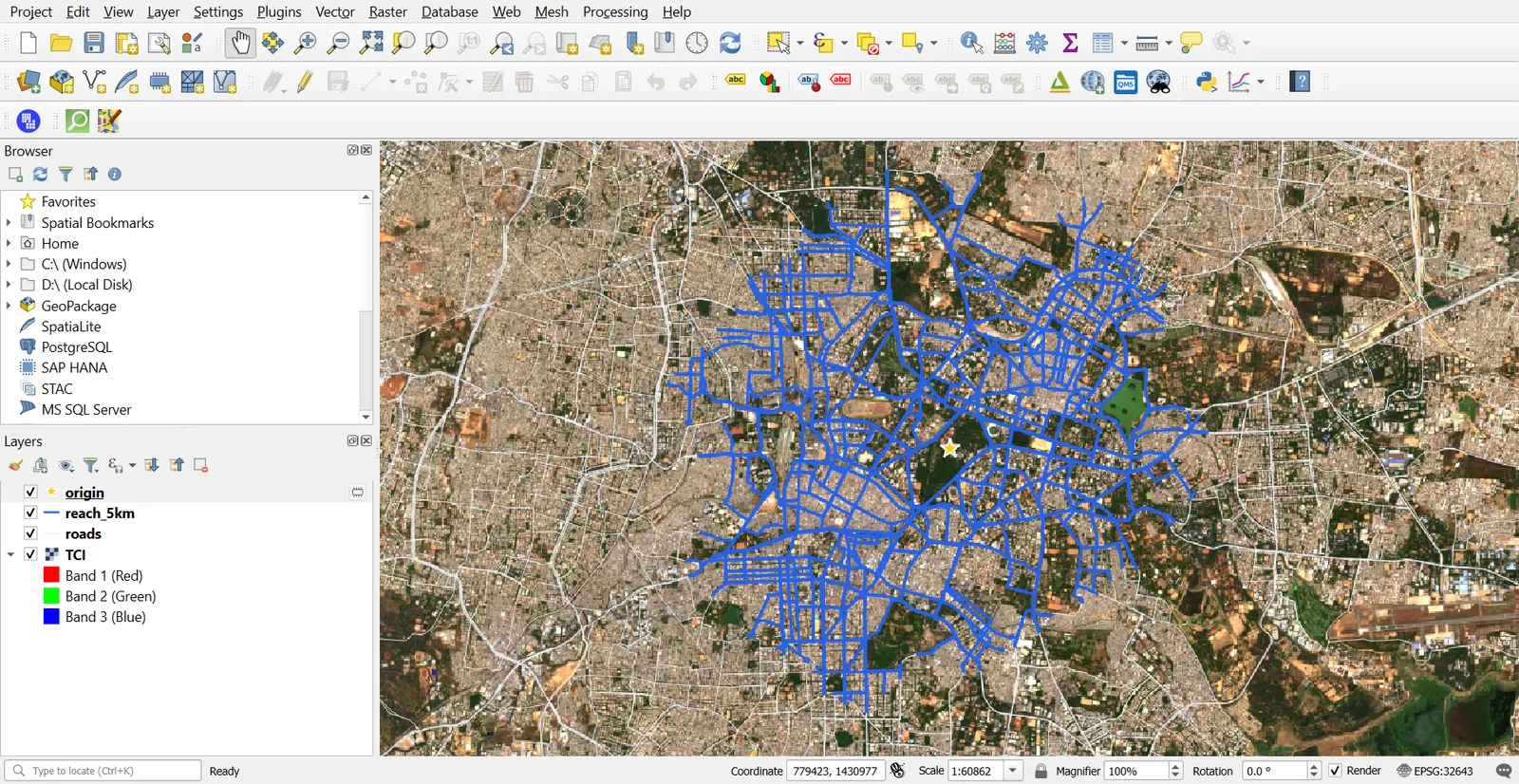The image size is (1519, 784).
Task: Open the log messages speech bubble
Action: (x=1504, y=771)
